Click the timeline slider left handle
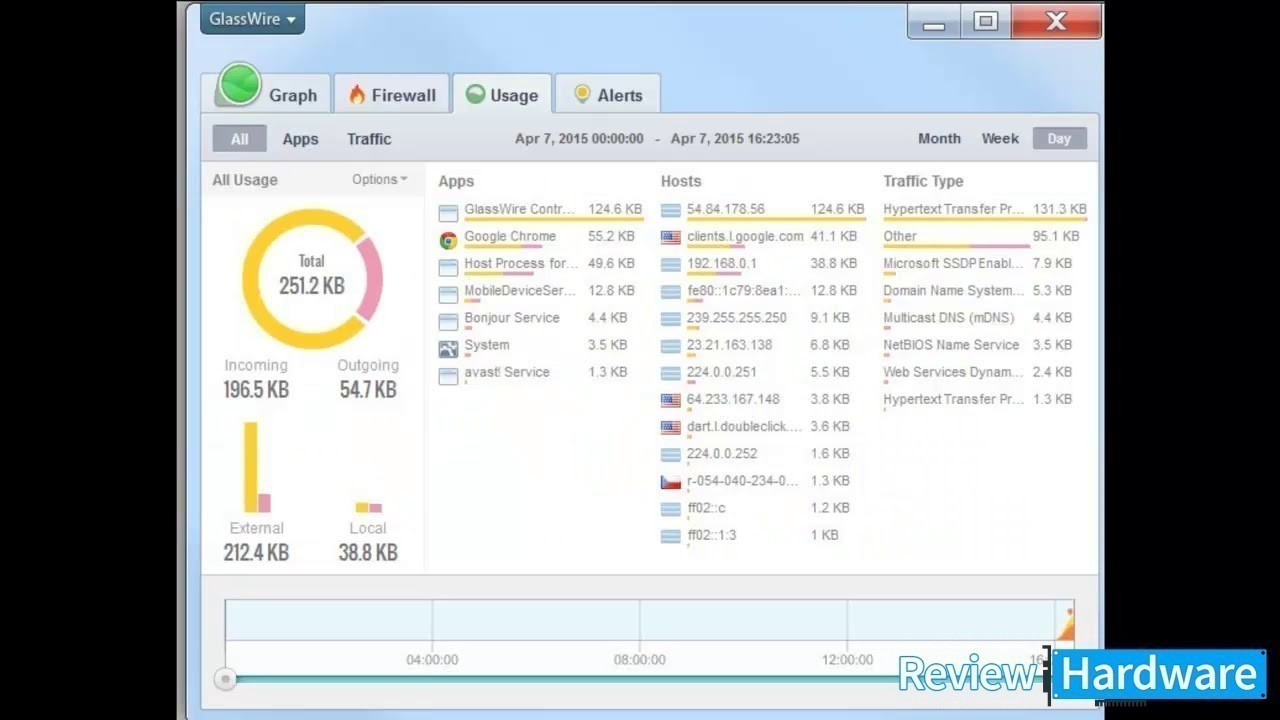Image resolution: width=1280 pixels, height=720 pixels. (x=225, y=679)
